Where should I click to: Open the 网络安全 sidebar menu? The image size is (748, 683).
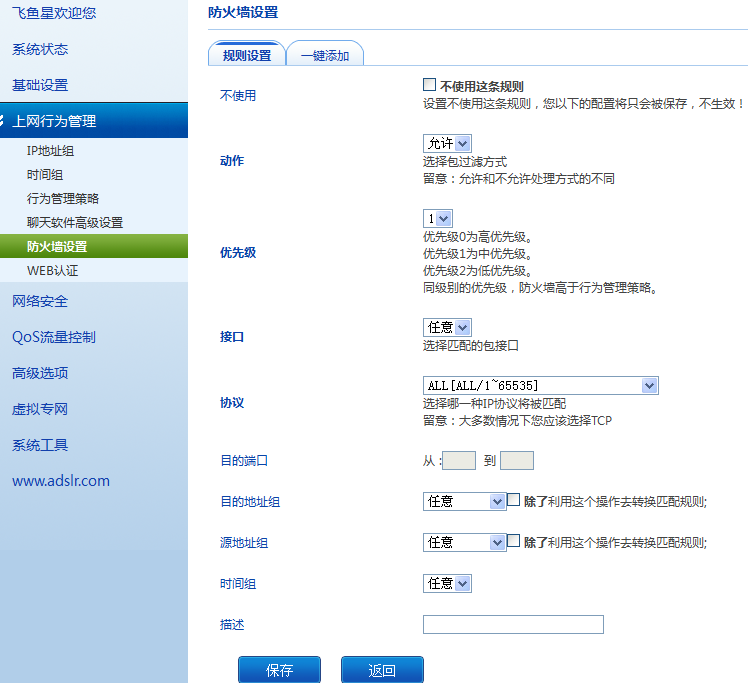pyautogui.click(x=40, y=301)
